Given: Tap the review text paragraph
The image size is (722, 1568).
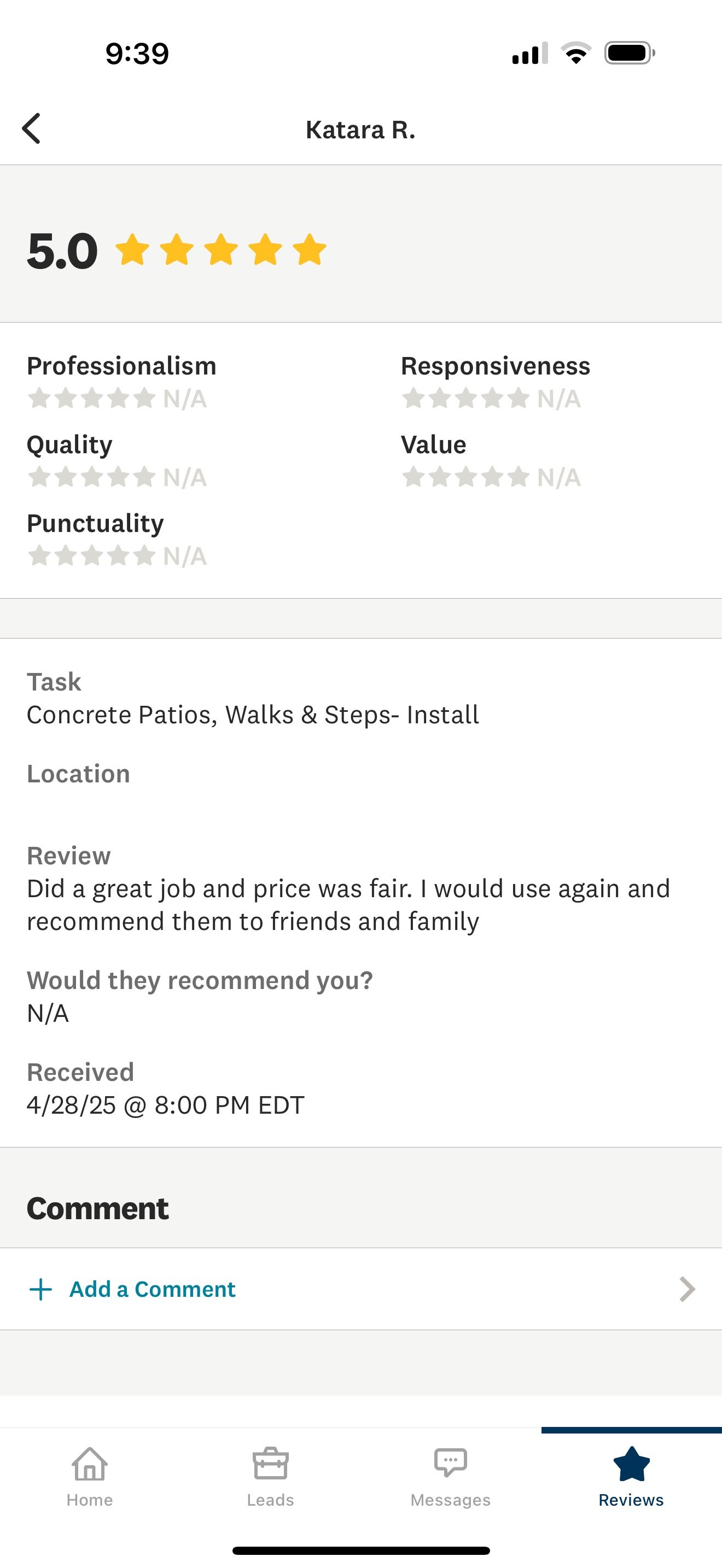Looking at the screenshot, I should pyautogui.click(x=348, y=905).
